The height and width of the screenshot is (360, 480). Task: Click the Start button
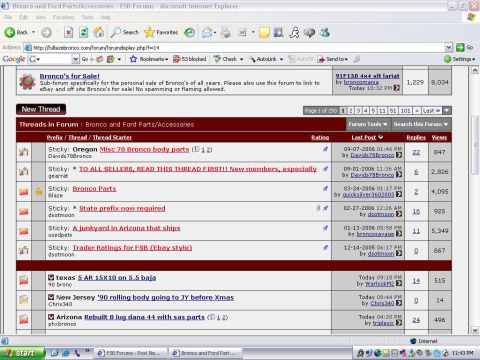(x=22, y=353)
